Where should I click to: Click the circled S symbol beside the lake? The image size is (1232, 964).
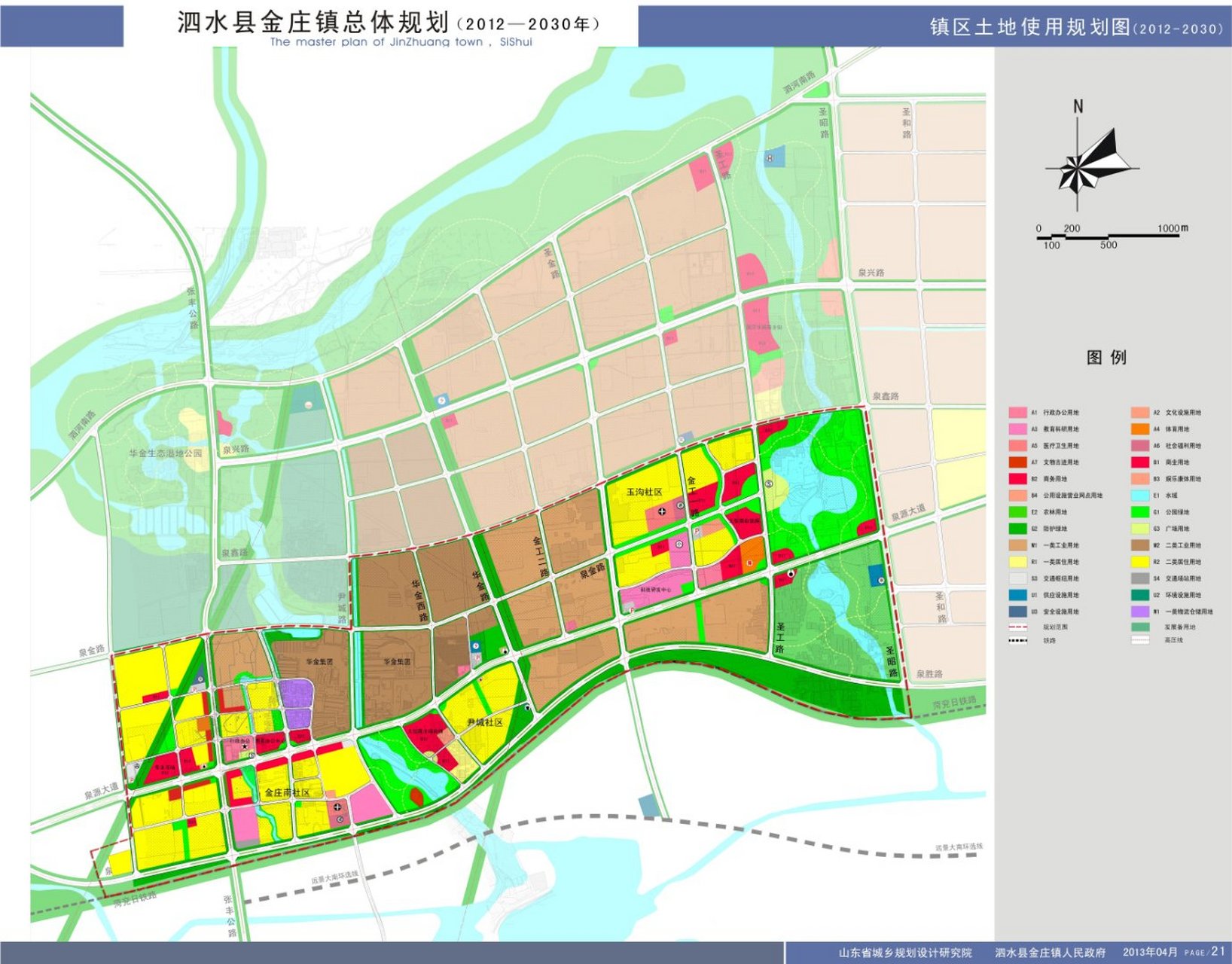[769, 483]
